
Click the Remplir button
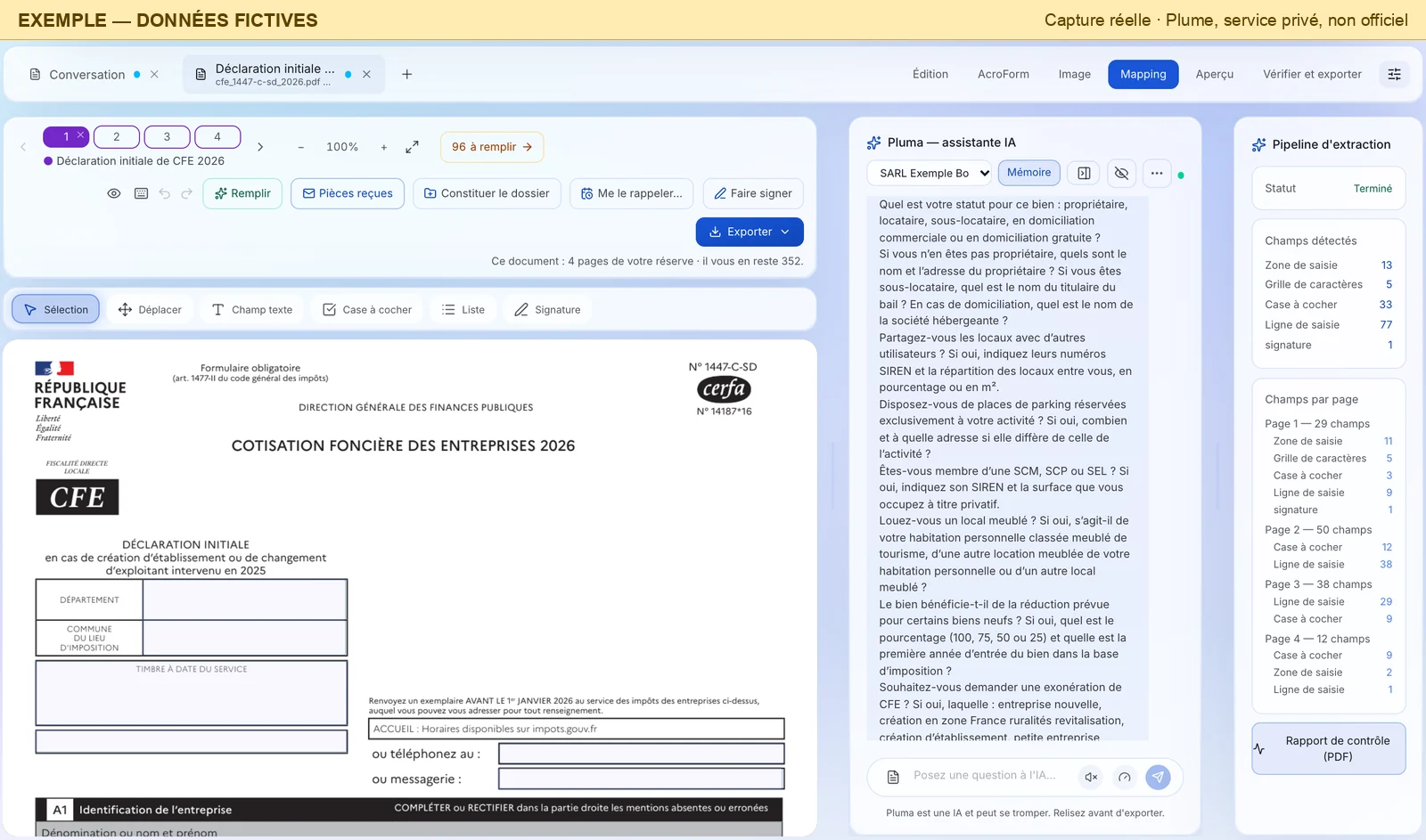(242, 193)
